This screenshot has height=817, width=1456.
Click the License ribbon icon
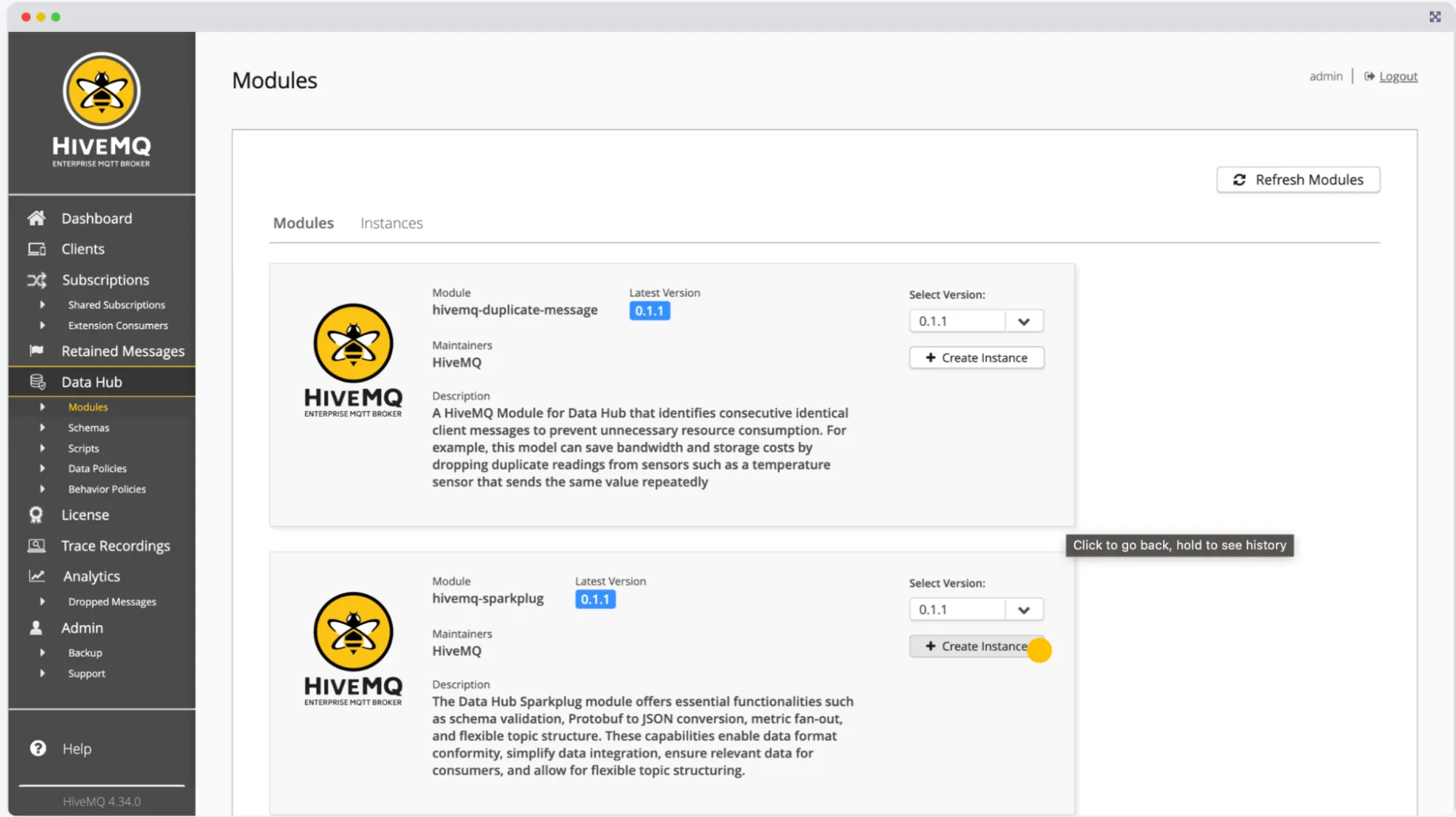[36, 515]
